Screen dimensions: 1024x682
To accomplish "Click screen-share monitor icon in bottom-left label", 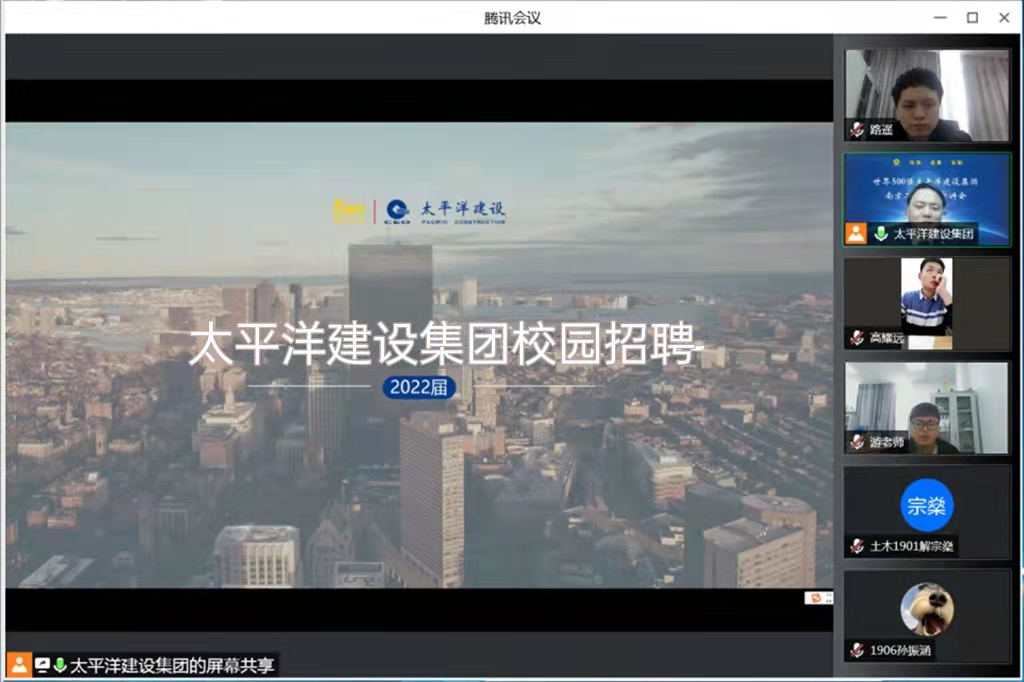I will (x=42, y=665).
